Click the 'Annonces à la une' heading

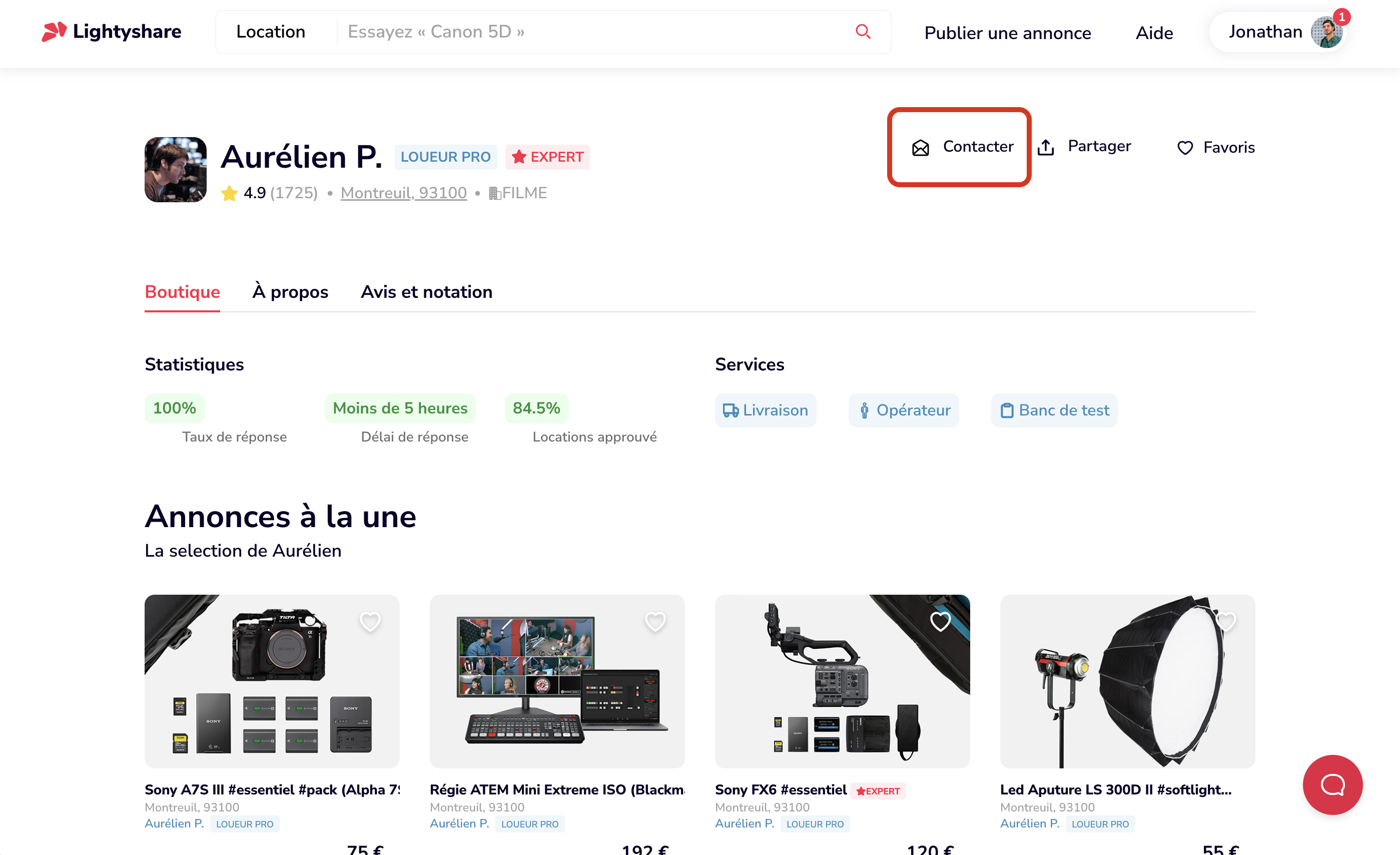pyautogui.click(x=281, y=517)
